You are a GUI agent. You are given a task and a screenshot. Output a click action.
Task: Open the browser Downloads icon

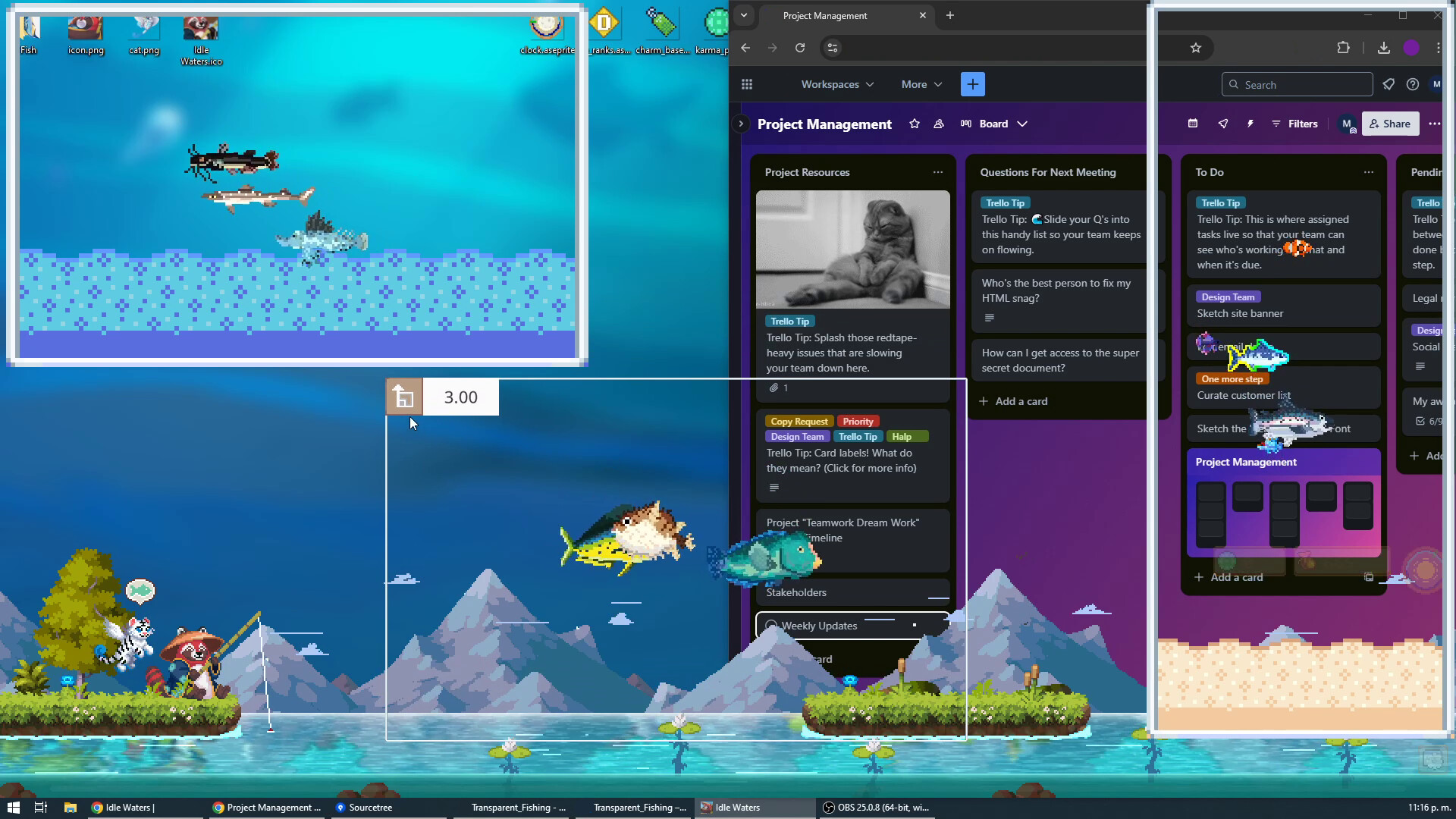pyautogui.click(x=1384, y=47)
